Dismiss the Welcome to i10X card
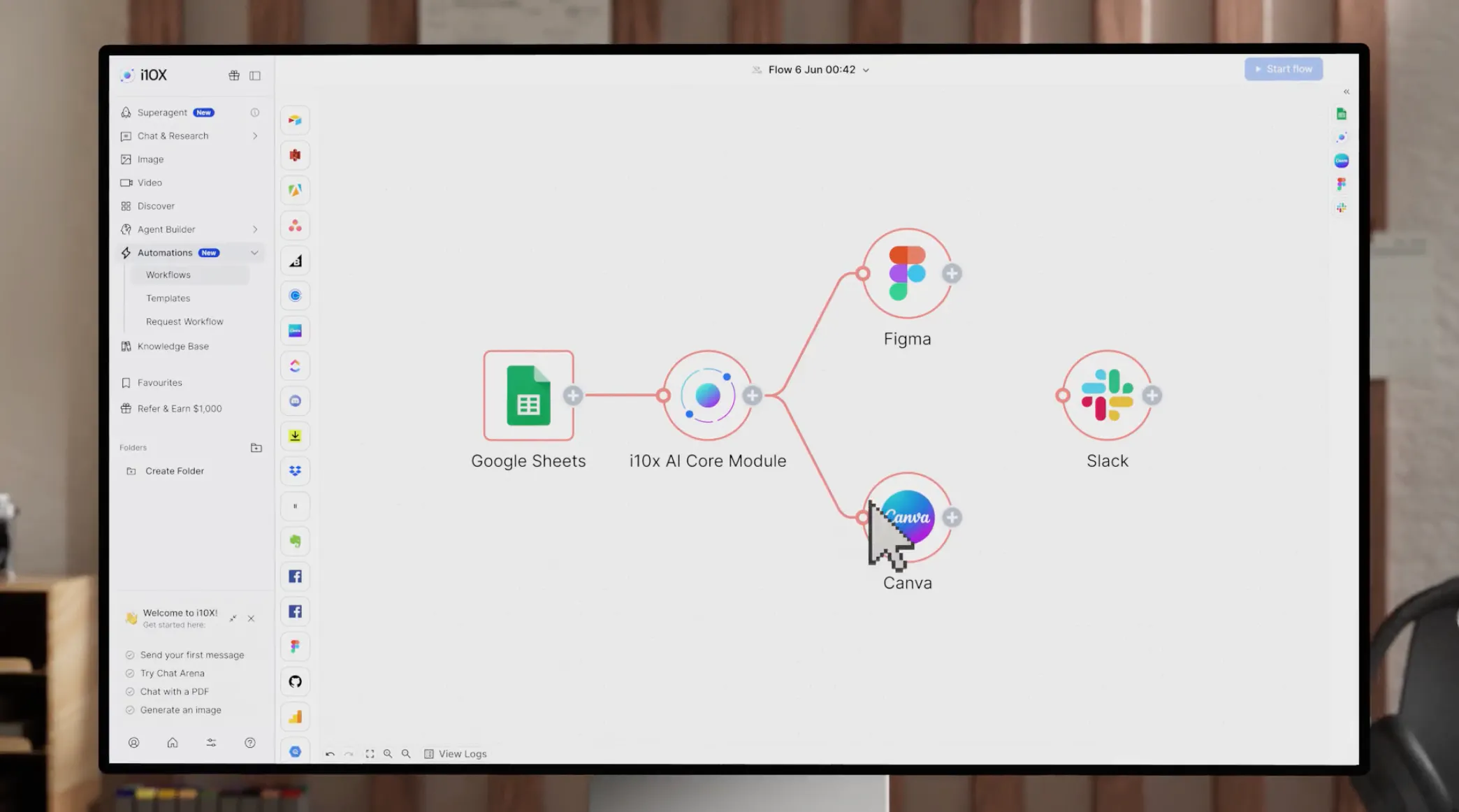The width and height of the screenshot is (1459, 812). point(251,618)
